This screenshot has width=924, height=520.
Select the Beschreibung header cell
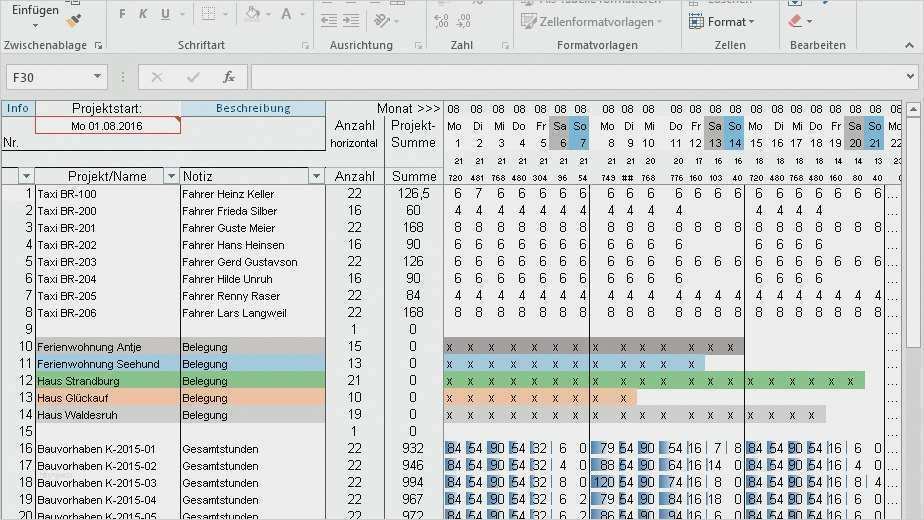253,108
